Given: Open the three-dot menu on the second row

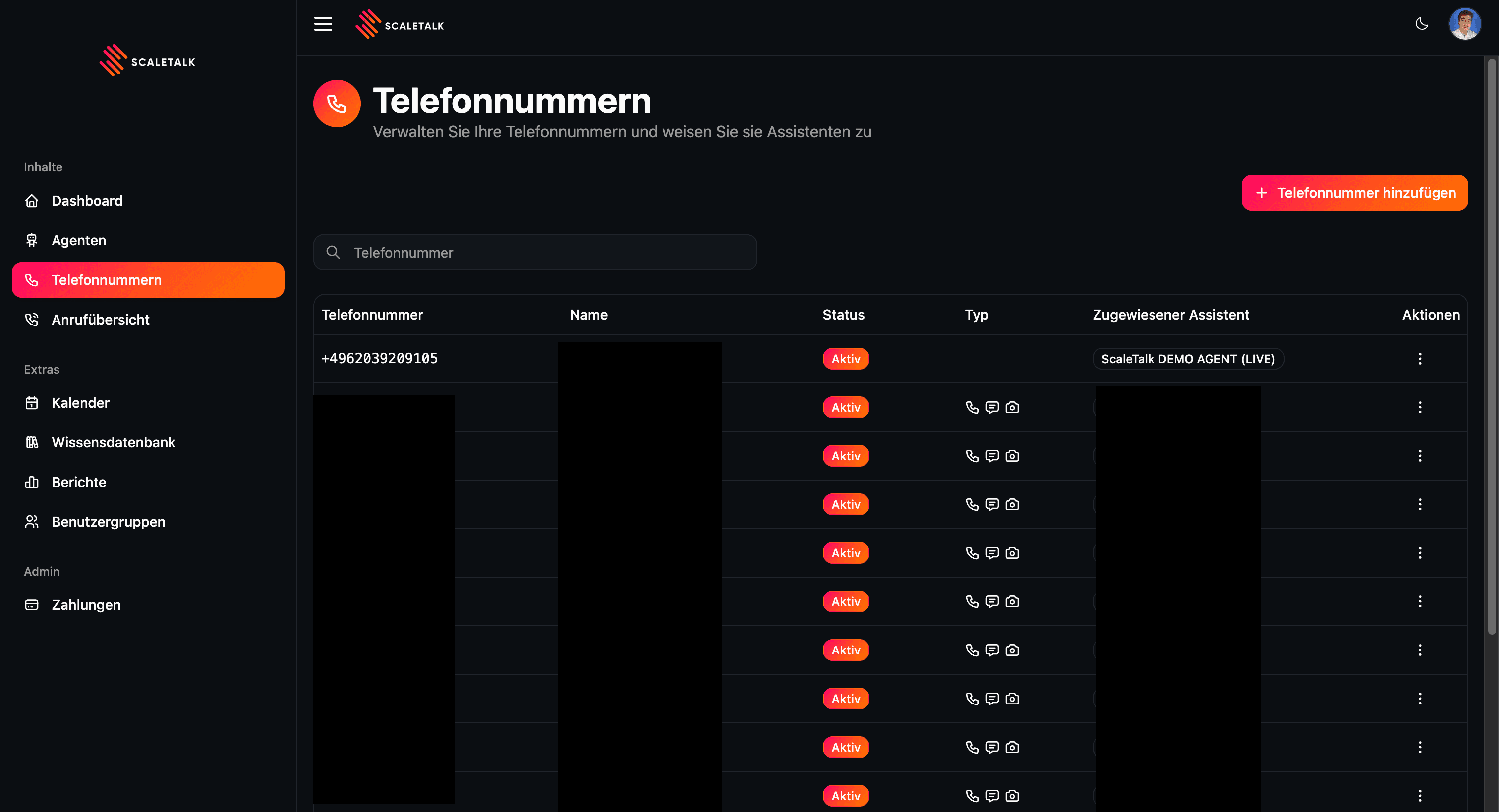Looking at the screenshot, I should point(1420,407).
